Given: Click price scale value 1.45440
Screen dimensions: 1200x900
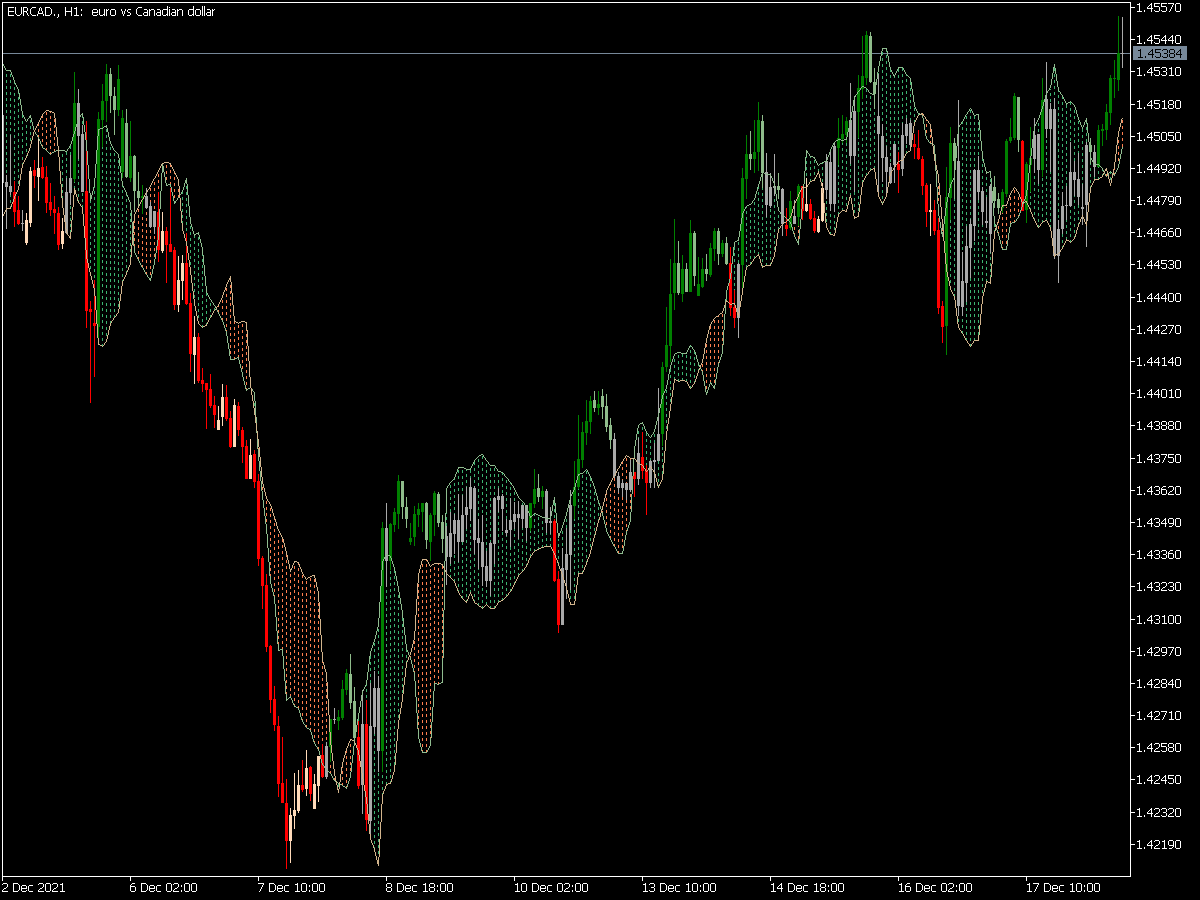Looking at the screenshot, I should [x=1159, y=40].
